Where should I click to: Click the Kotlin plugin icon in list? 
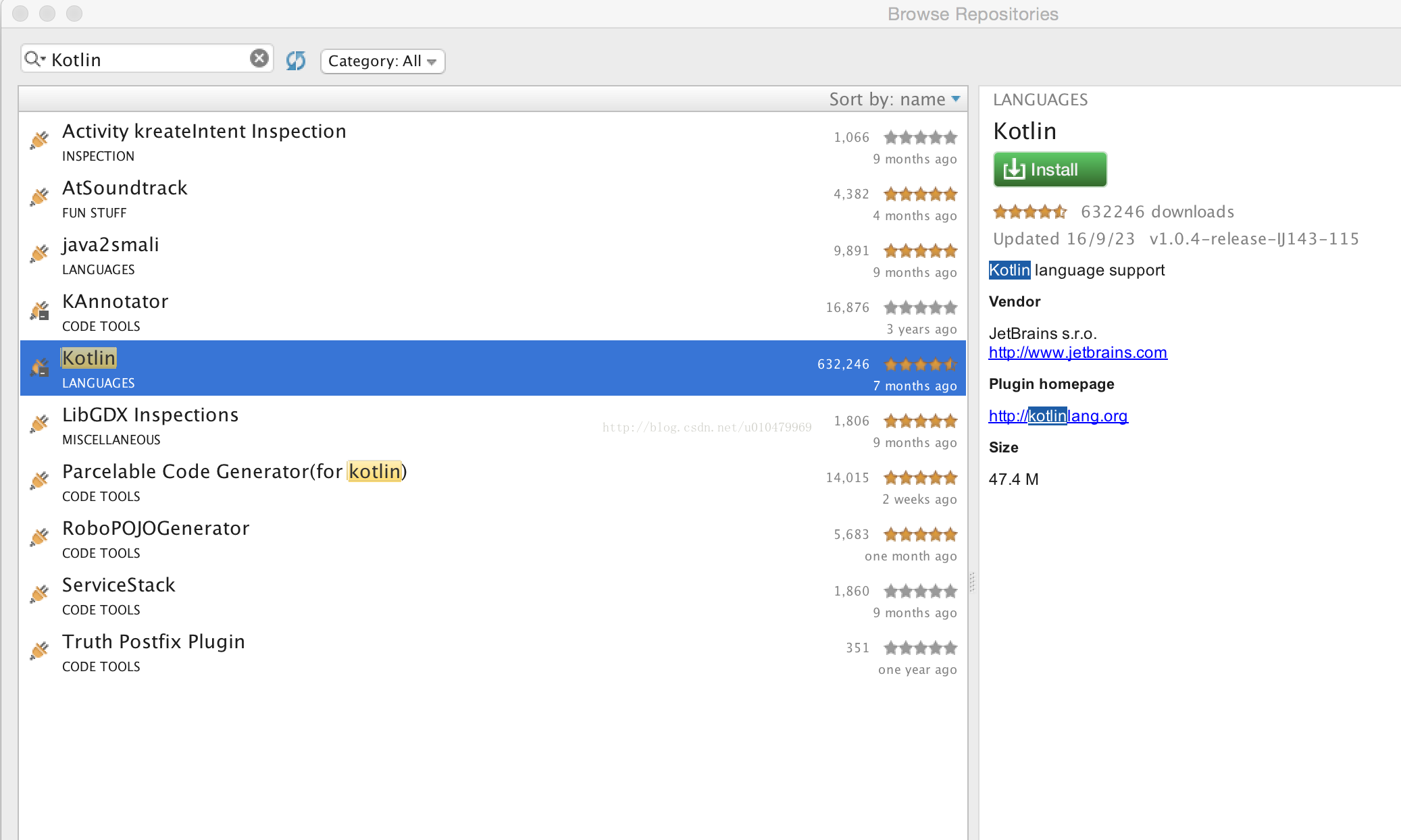click(39, 367)
